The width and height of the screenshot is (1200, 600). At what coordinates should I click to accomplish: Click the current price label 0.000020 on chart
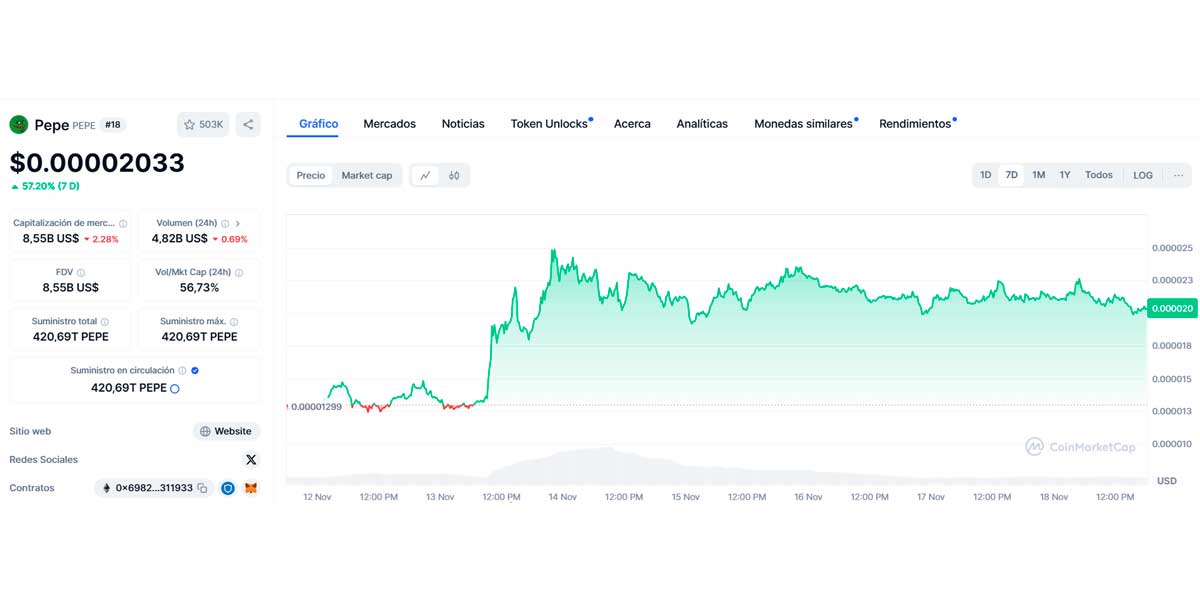coord(1173,309)
